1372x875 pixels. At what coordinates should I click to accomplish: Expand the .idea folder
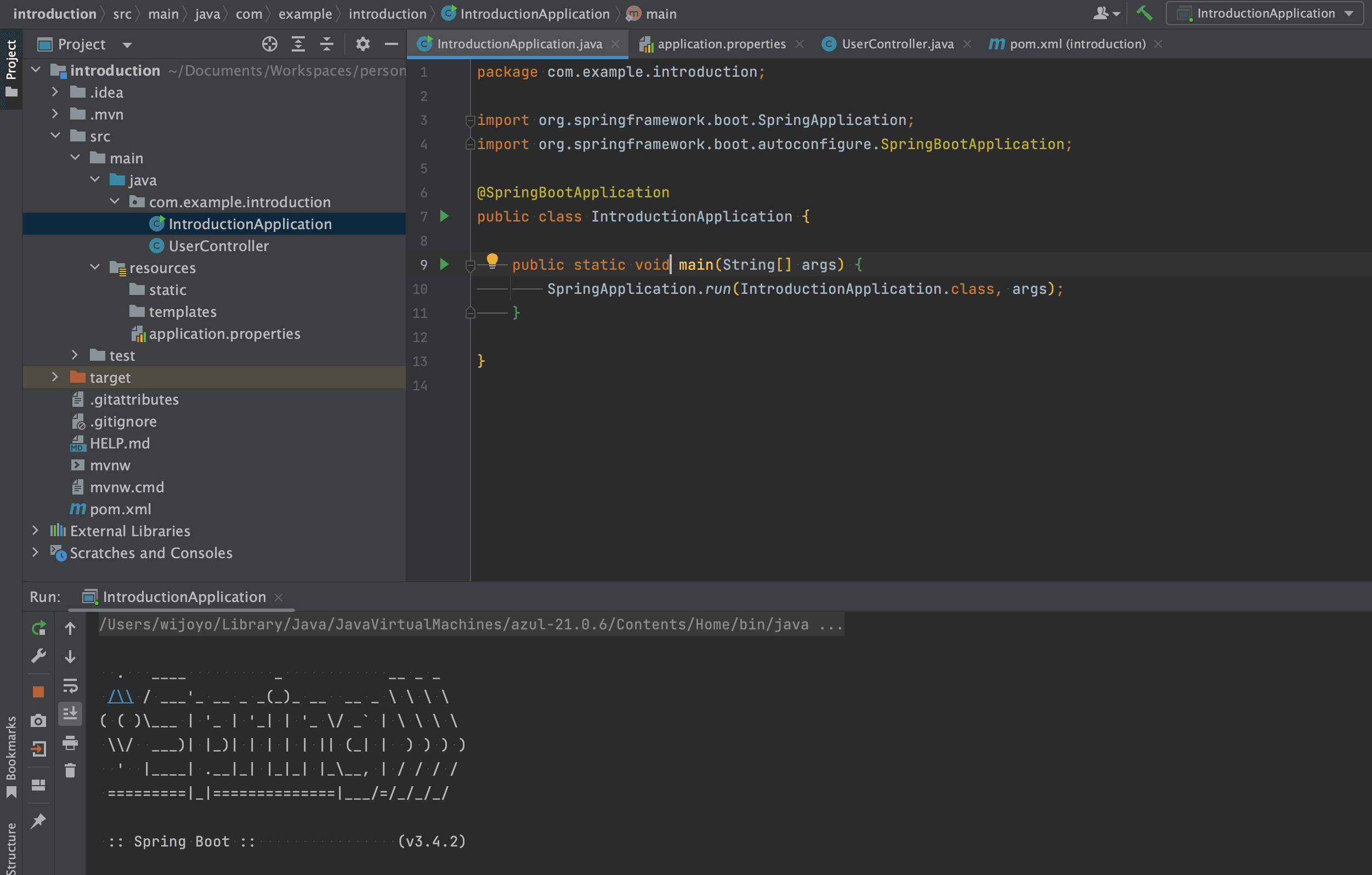(x=55, y=92)
